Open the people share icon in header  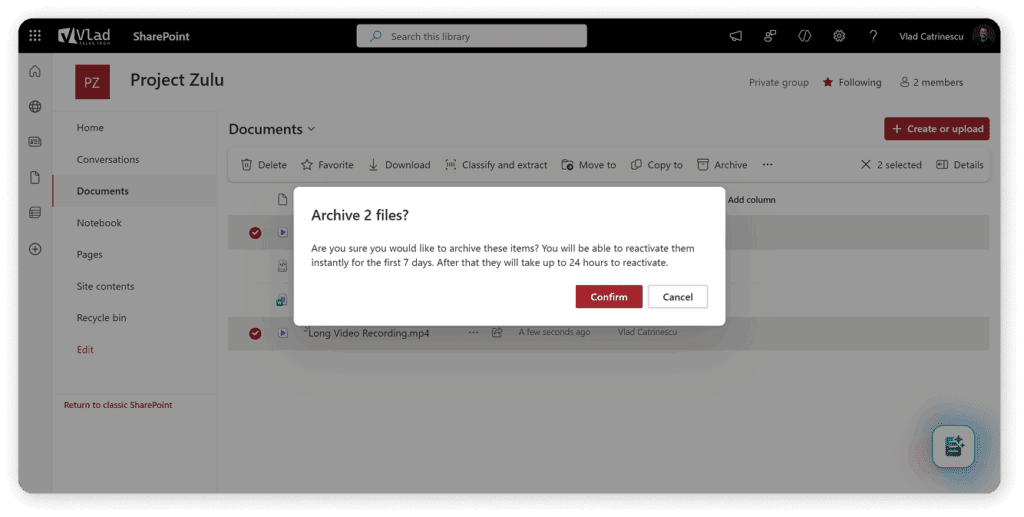pos(770,37)
